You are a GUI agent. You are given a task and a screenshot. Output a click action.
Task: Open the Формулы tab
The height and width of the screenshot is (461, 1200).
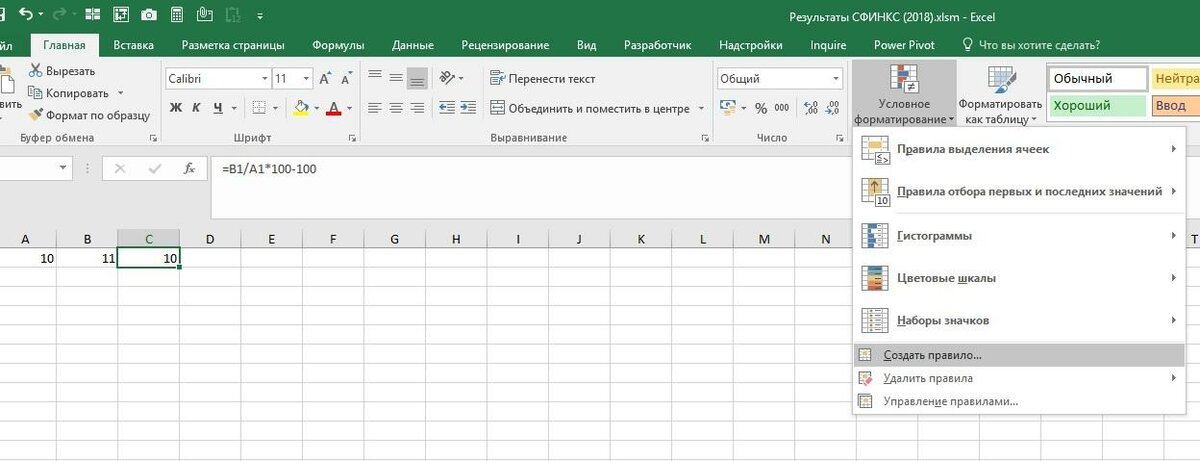[x=338, y=45]
